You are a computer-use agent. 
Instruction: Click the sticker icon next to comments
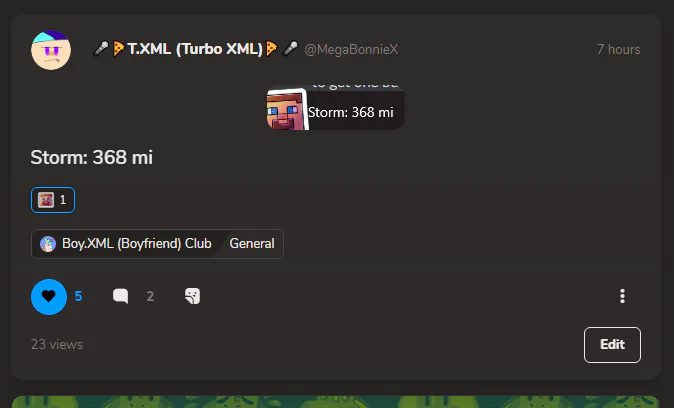tap(193, 296)
